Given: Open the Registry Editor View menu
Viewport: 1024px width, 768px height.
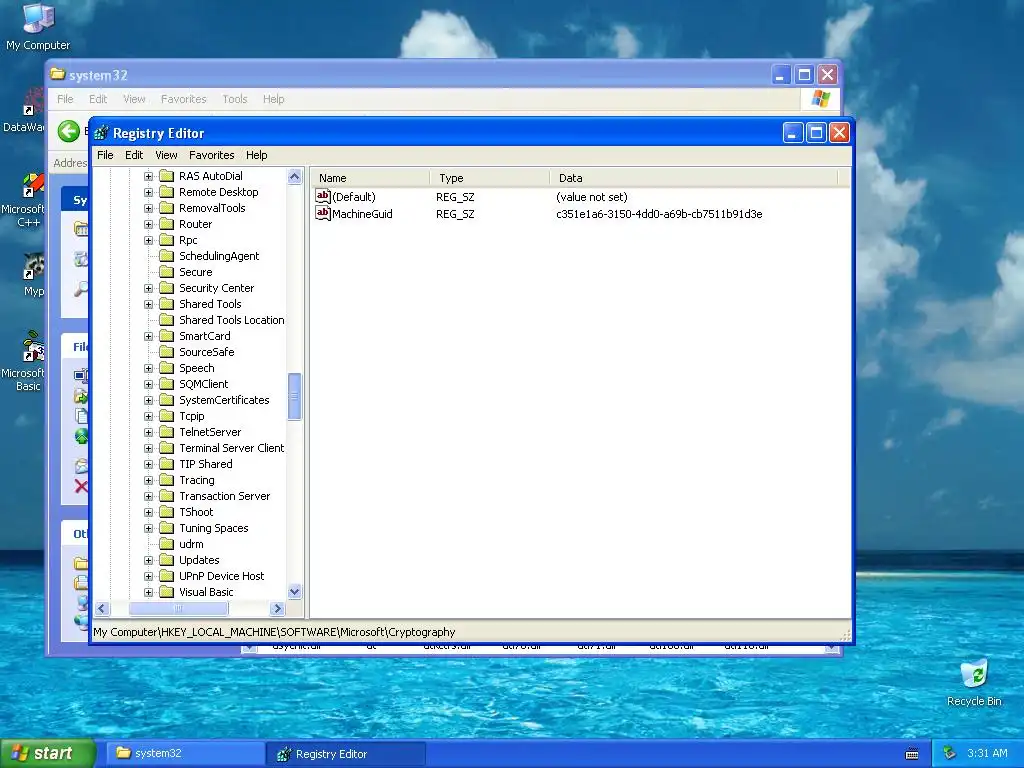Looking at the screenshot, I should 166,155.
